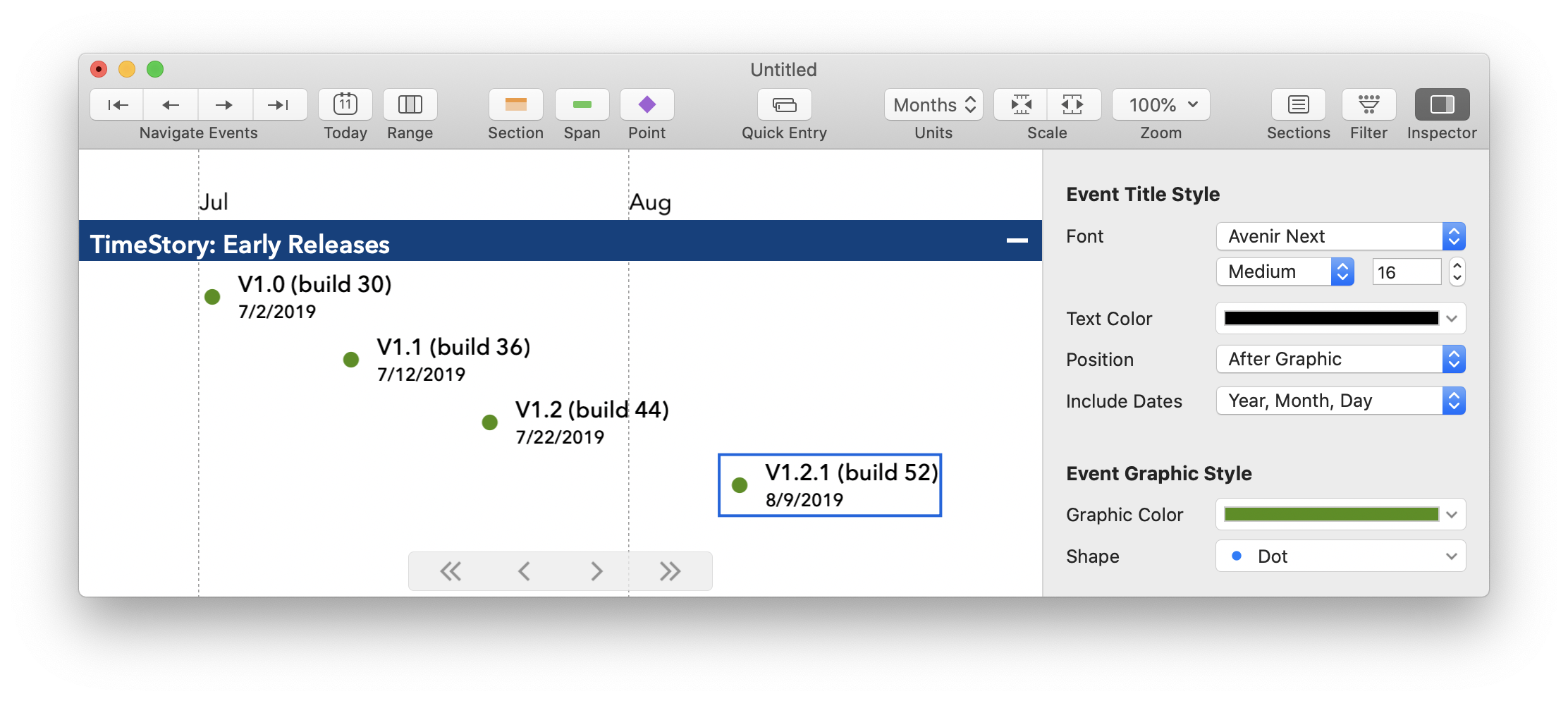Open the Include Dates options
1568x701 pixels.
[x=1339, y=401]
